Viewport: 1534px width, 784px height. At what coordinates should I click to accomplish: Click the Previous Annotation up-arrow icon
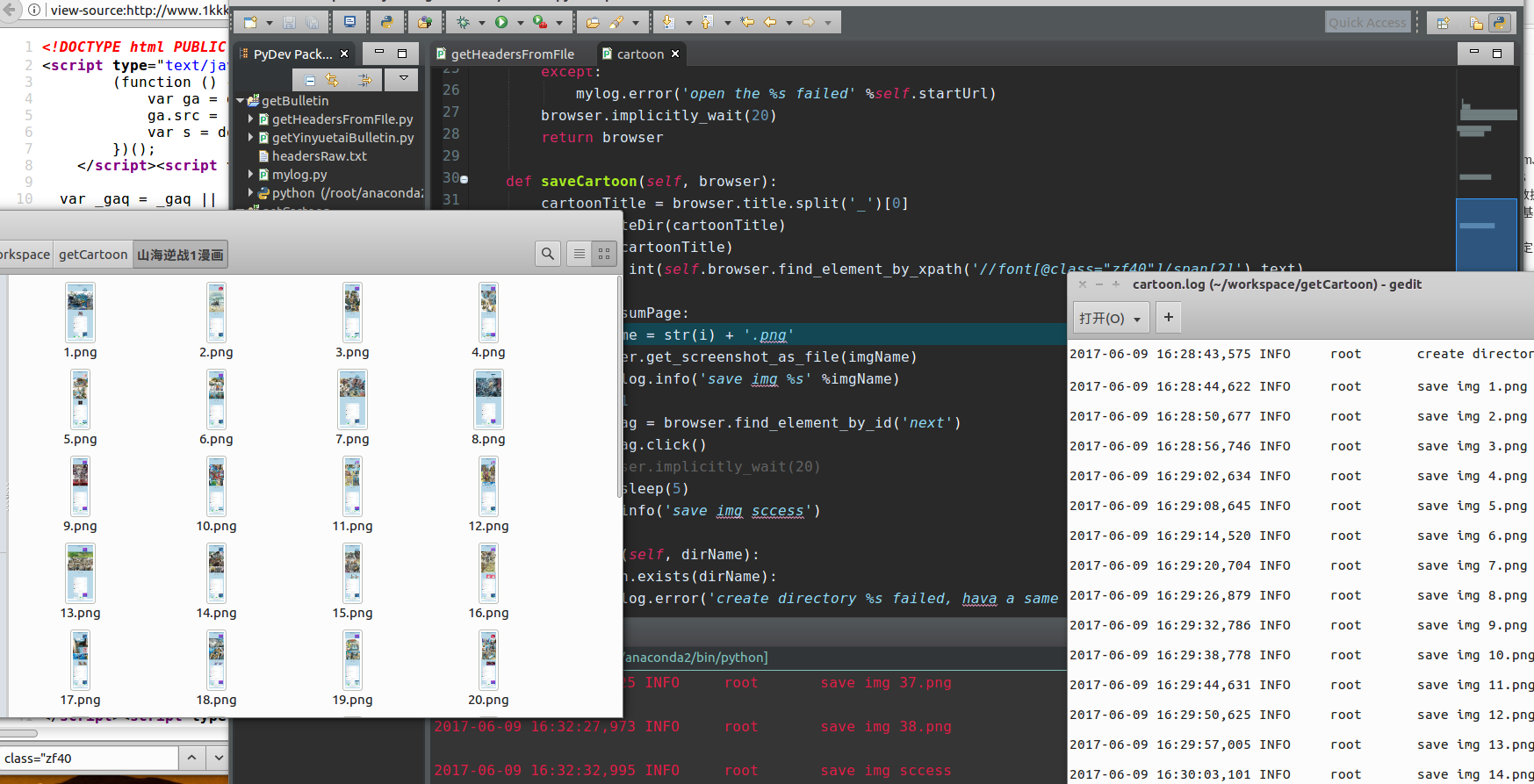(708, 22)
